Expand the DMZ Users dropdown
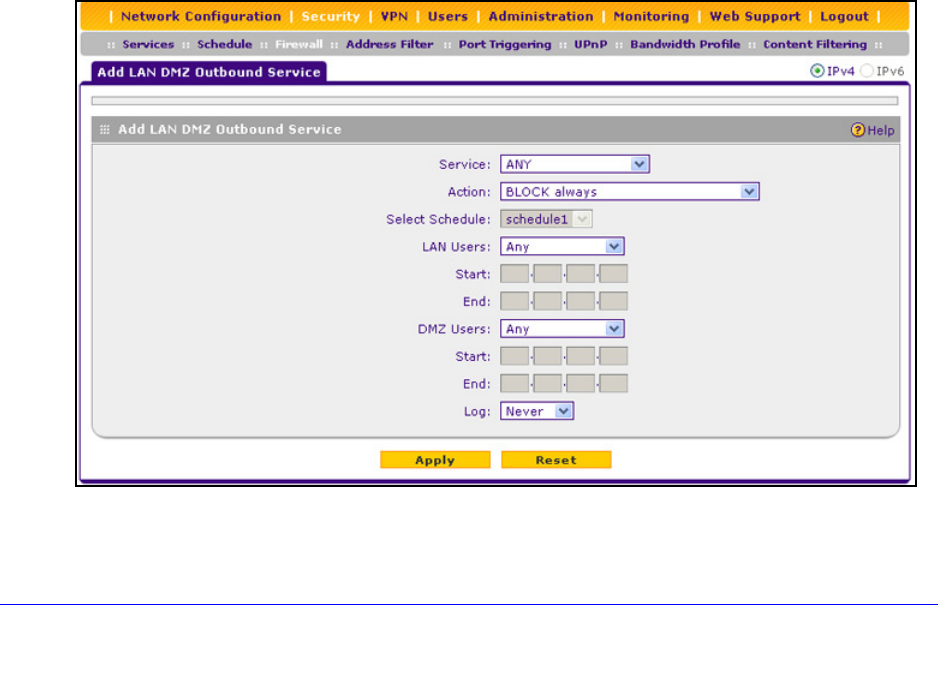This screenshot has width=939, height=674. tap(562, 329)
